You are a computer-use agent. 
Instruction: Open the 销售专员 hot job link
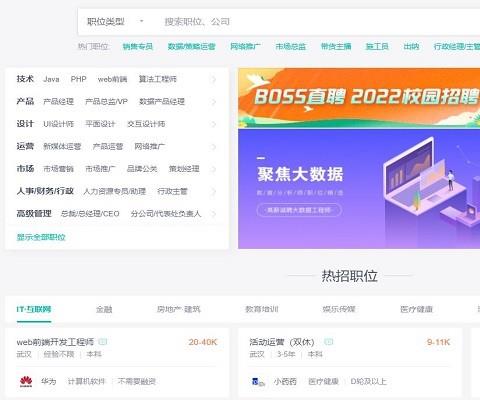pos(138,46)
